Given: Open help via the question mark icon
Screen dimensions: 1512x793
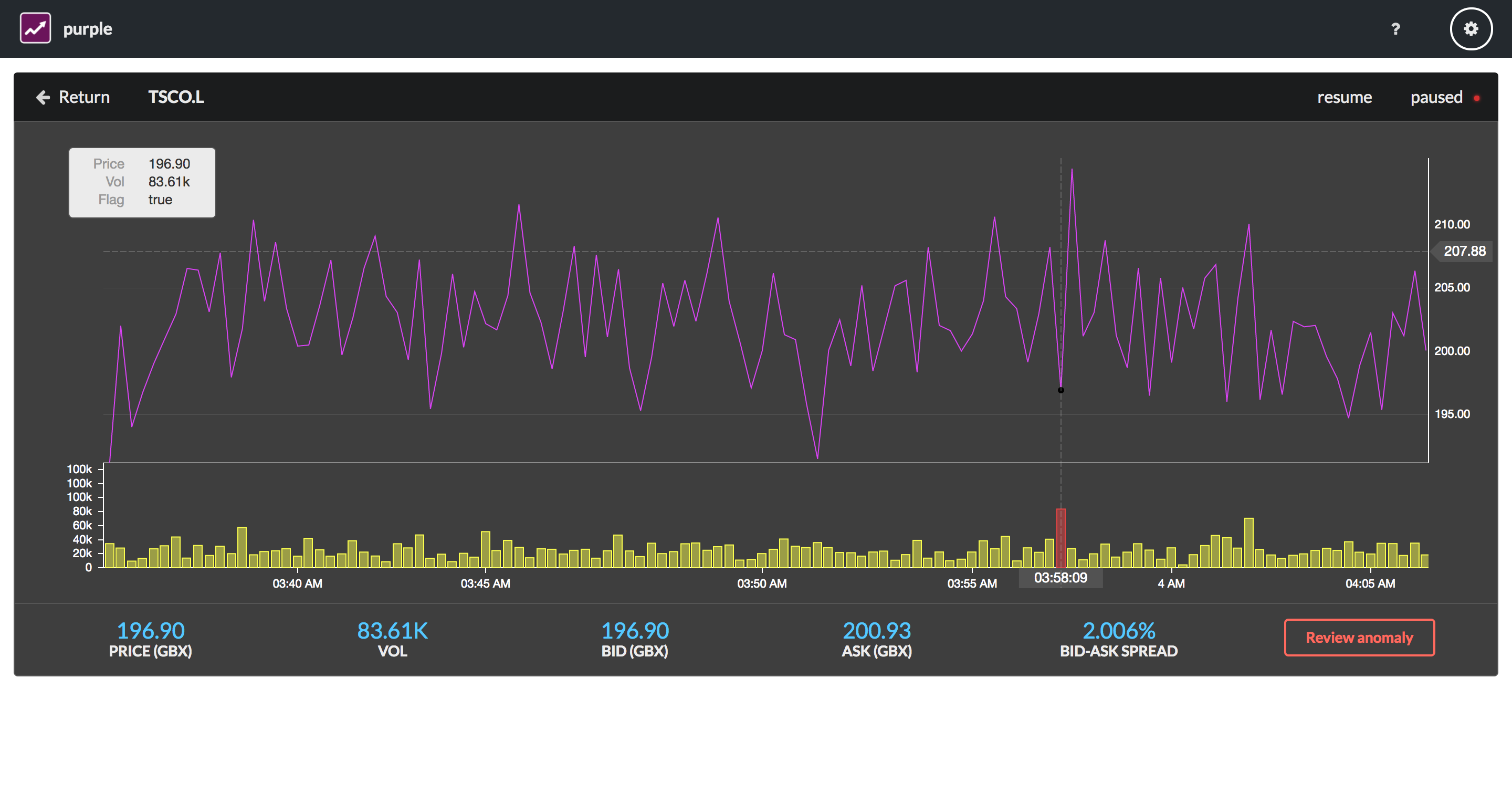Looking at the screenshot, I should coord(1395,29).
